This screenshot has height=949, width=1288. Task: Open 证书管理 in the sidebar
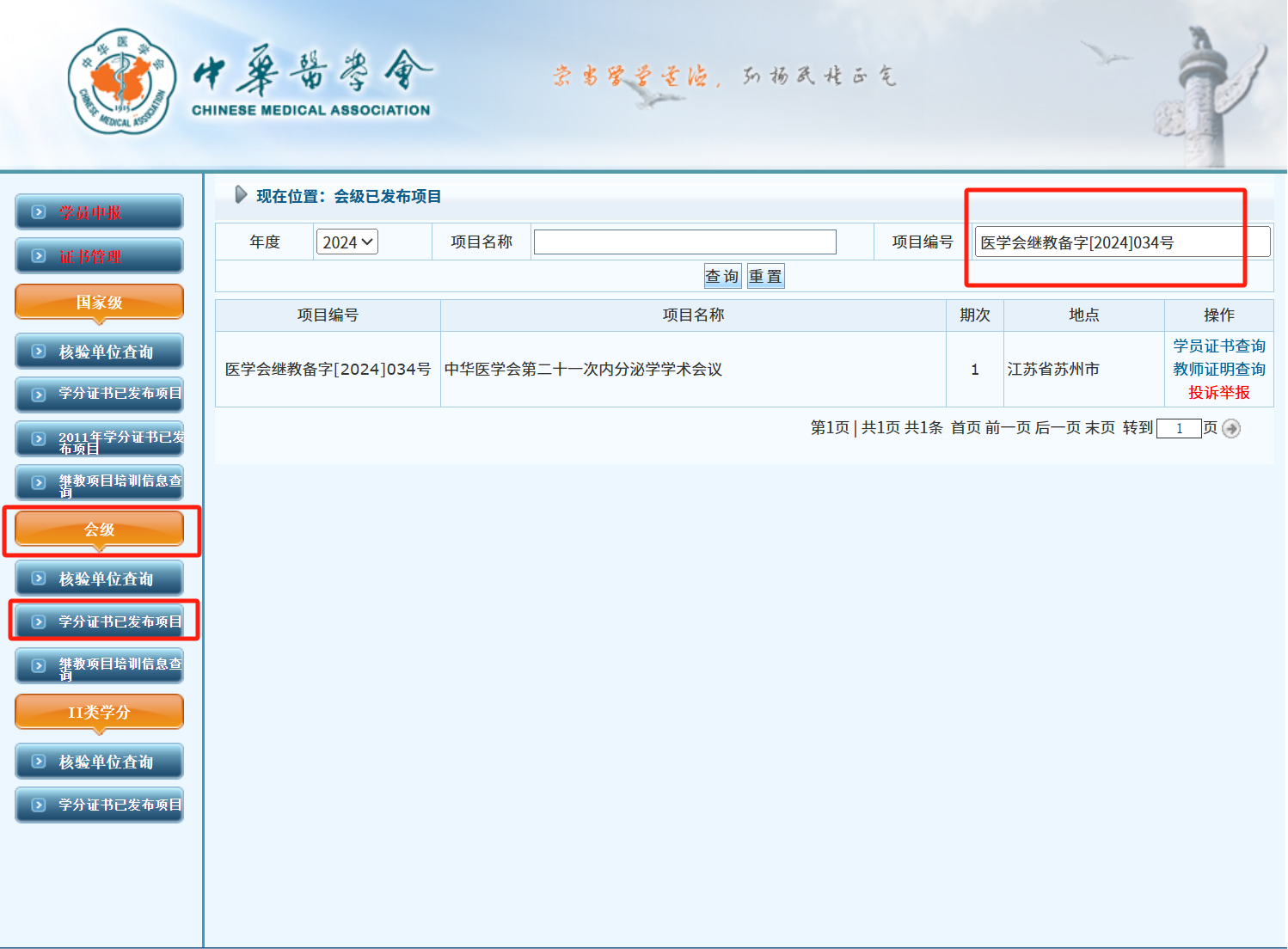pyautogui.click(x=99, y=256)
